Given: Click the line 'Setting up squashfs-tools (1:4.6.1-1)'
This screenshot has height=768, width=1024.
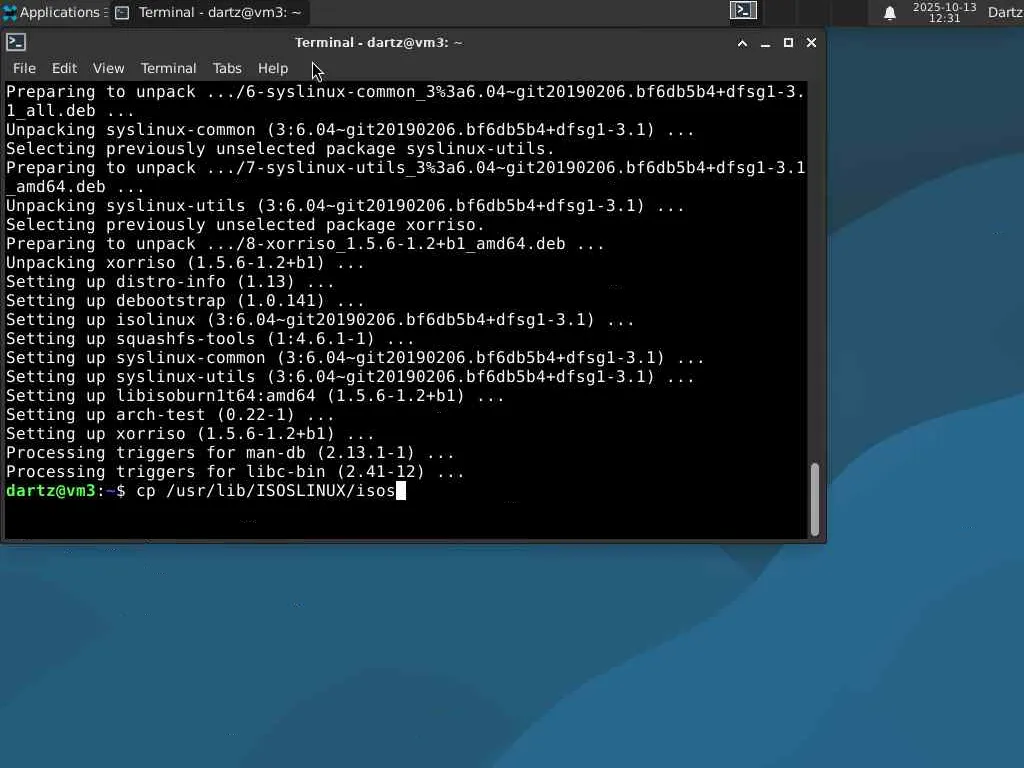Looking at the screenshot, I should pyautogui.click(x=210, y=338).
